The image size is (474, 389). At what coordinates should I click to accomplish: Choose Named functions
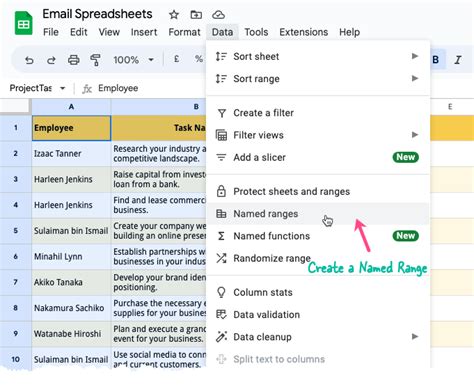[318, 236]
